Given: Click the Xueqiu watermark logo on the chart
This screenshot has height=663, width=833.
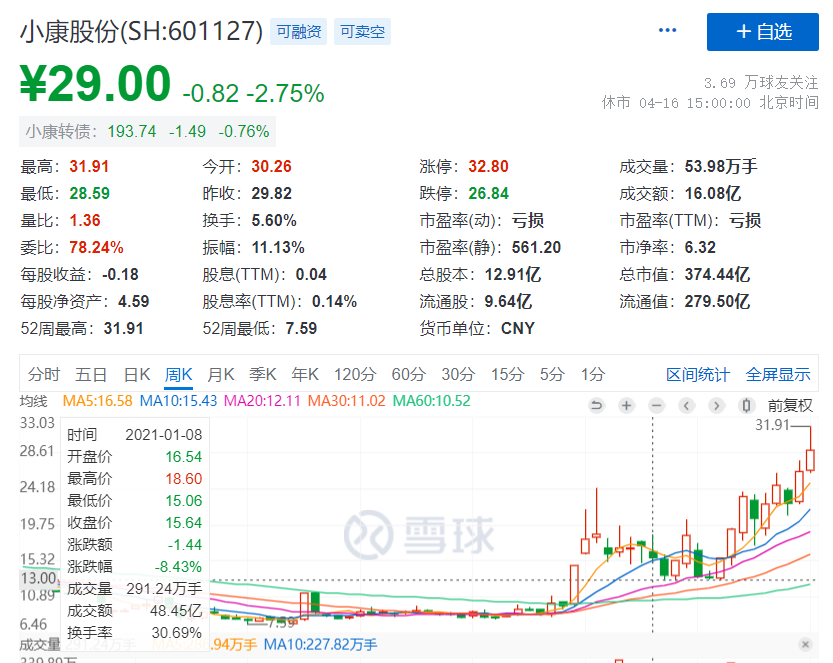Looking at the screenshot, I should (420, 535).
